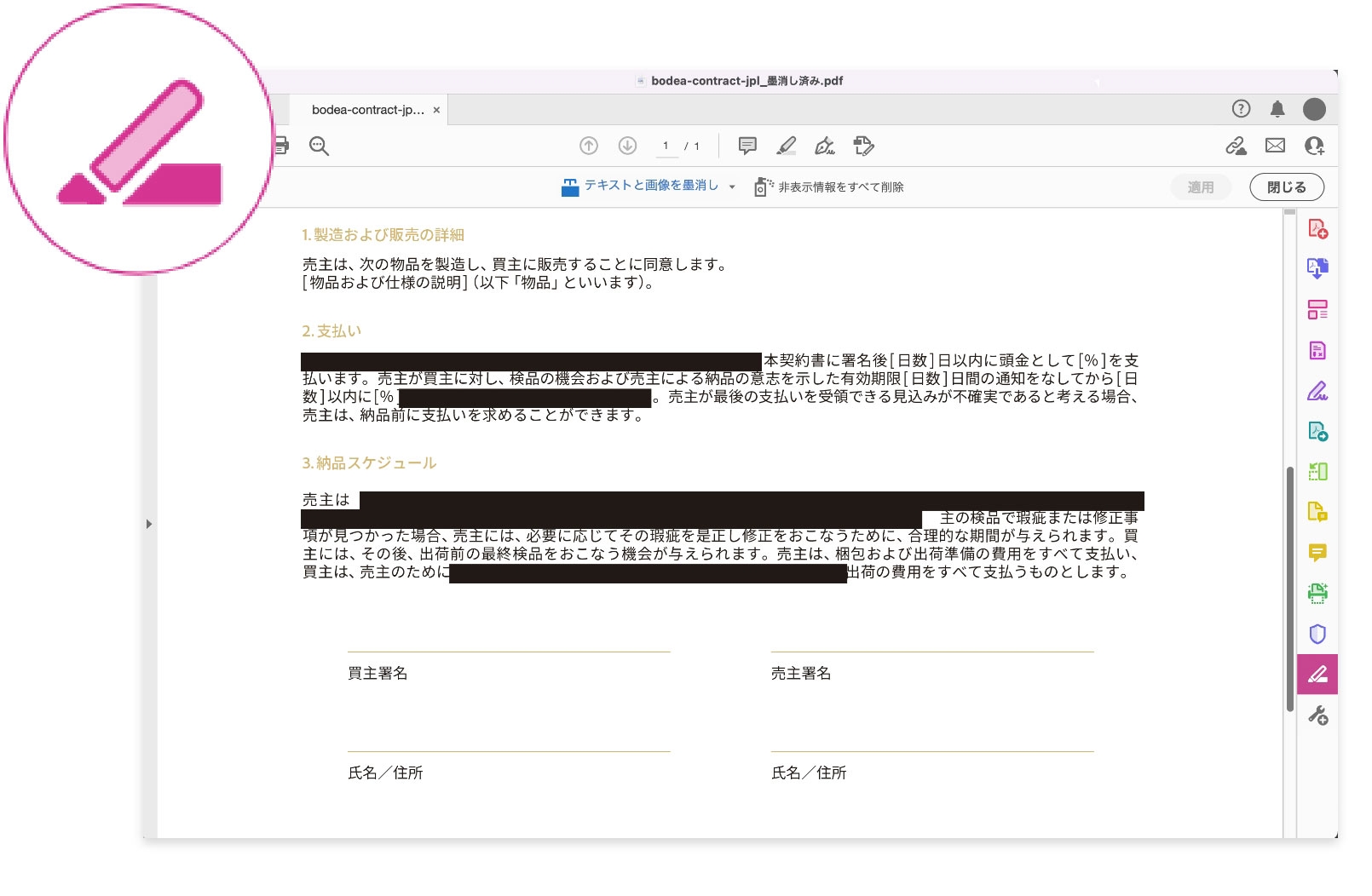Click the current page number field
This screenshot has width=1372, height=896.
point(666,146)
